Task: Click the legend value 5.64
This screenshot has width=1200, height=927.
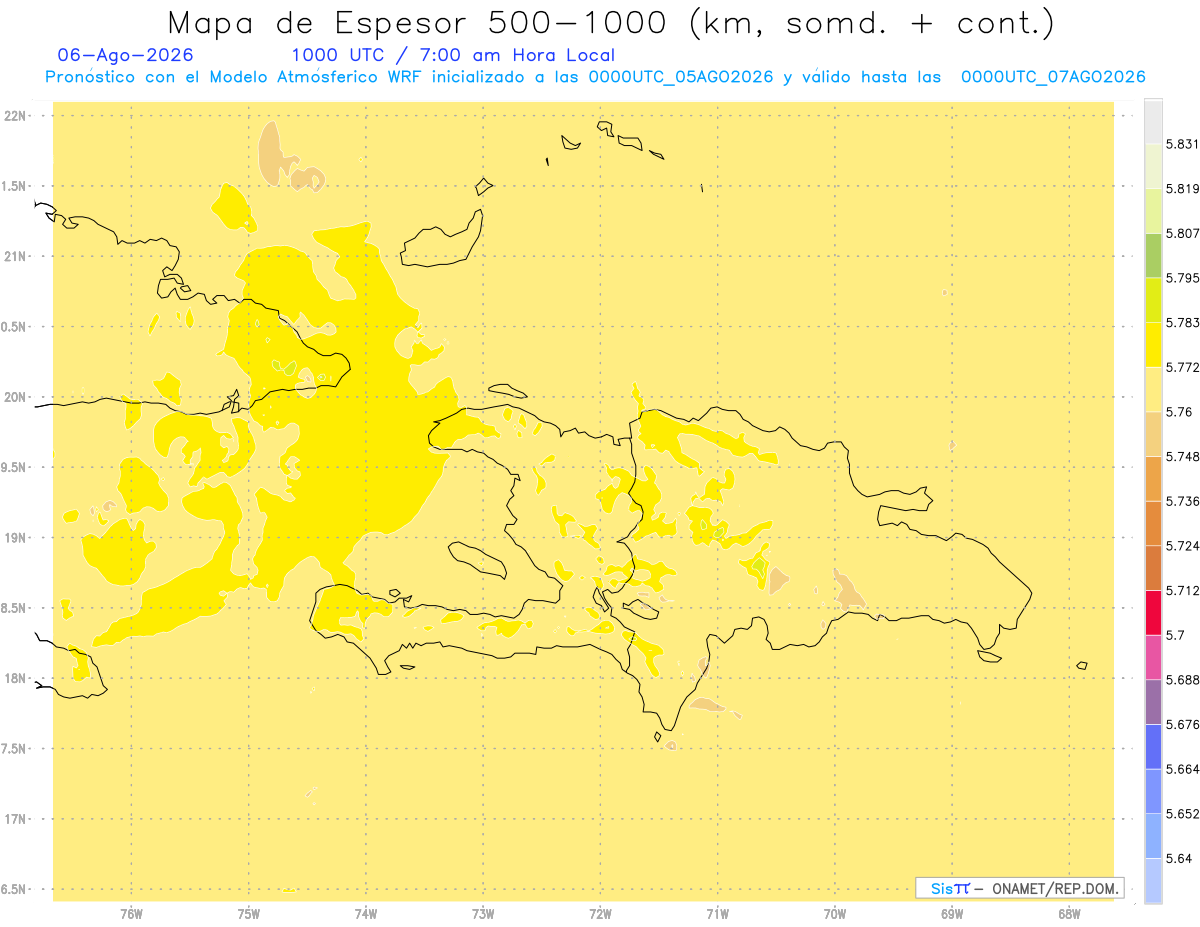Action: (x=1179, y=859)
